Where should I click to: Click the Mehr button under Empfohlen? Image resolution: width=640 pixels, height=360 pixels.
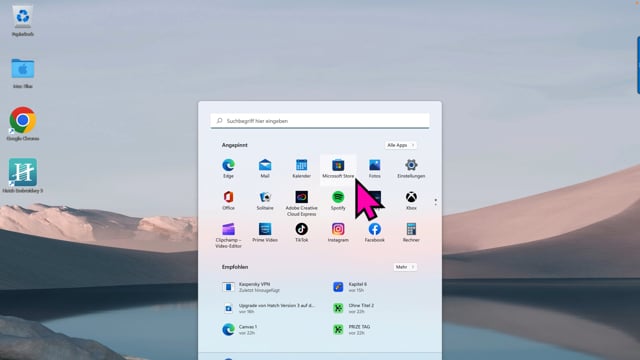[405, 267]
